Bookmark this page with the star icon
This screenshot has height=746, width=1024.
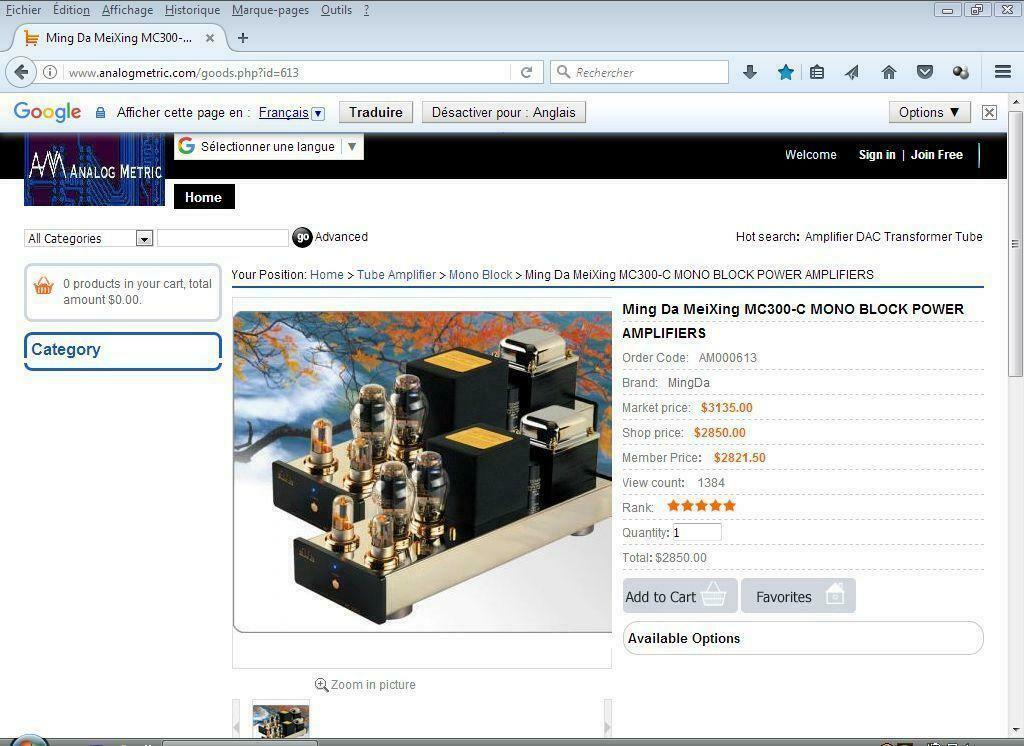coord(786,72)
